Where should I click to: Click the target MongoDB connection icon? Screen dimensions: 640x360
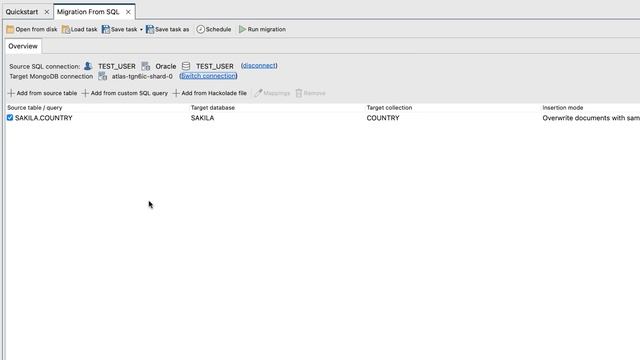click(x=102, y=76)
